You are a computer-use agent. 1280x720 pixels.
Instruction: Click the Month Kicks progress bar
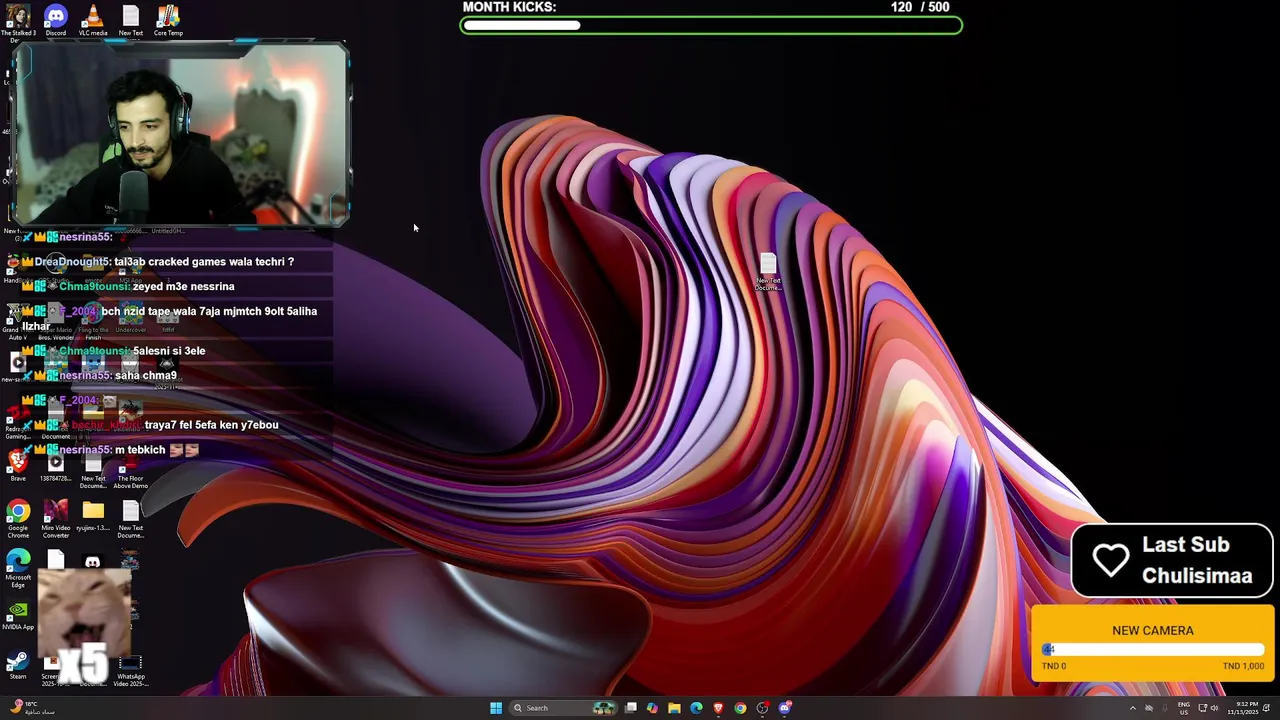[711, 25]
